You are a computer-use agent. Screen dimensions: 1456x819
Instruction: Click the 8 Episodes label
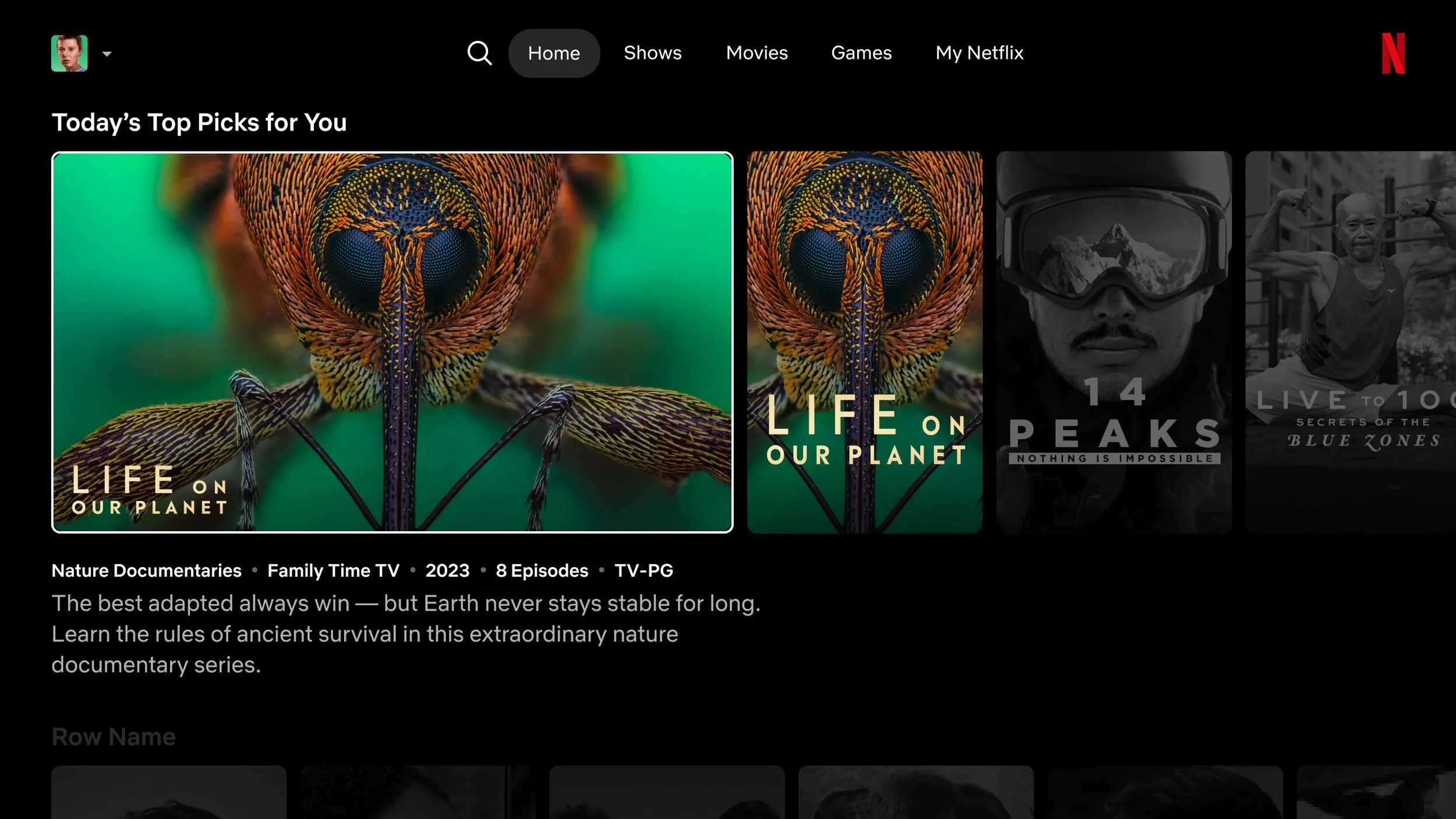pyautogui.click(x=542, y=570)
